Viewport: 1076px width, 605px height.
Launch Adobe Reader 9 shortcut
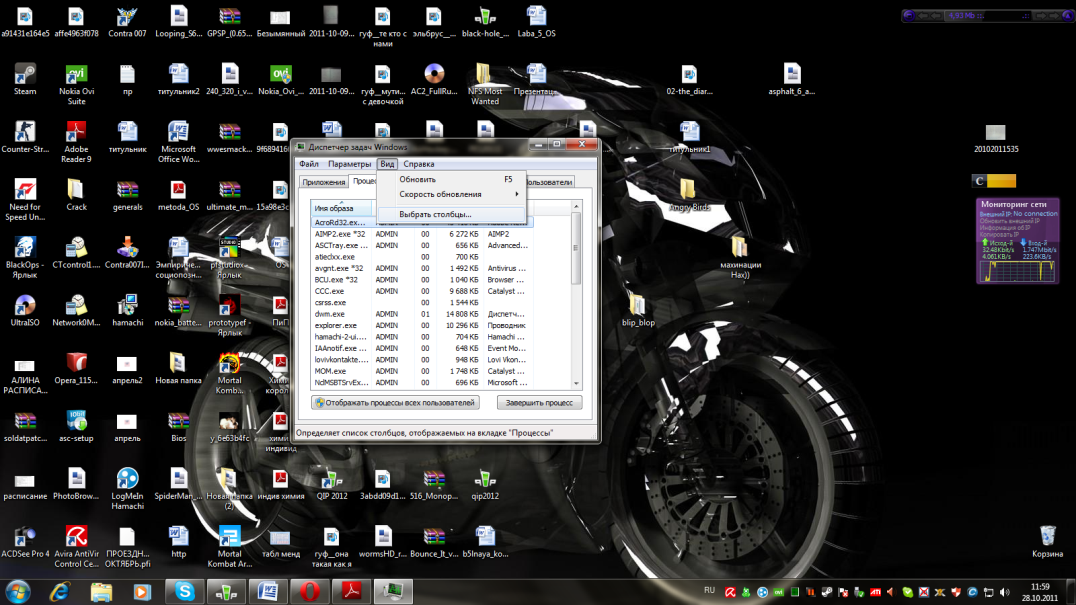76,142
